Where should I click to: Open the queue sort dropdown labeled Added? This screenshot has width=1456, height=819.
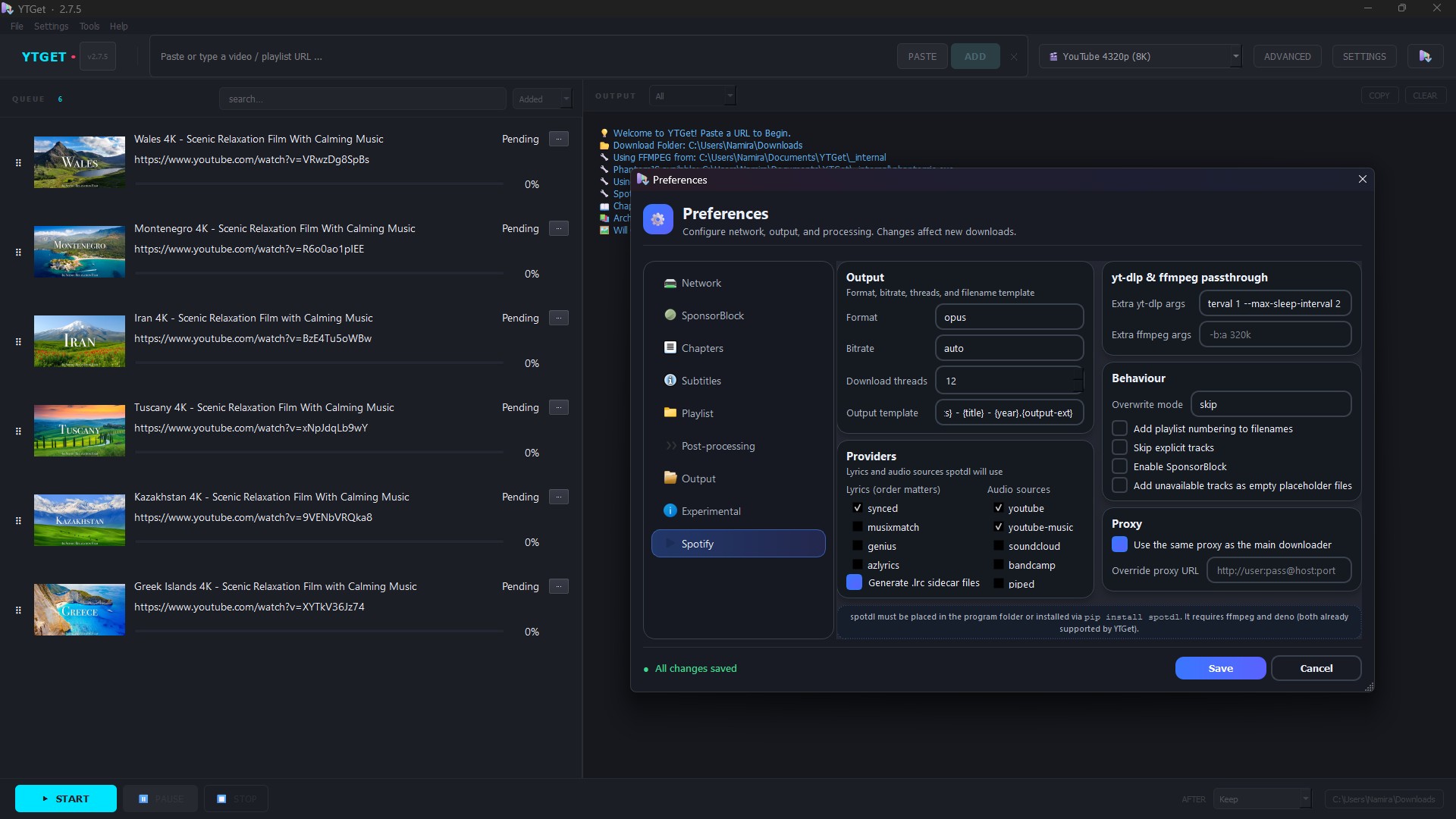tap(541, 99)
